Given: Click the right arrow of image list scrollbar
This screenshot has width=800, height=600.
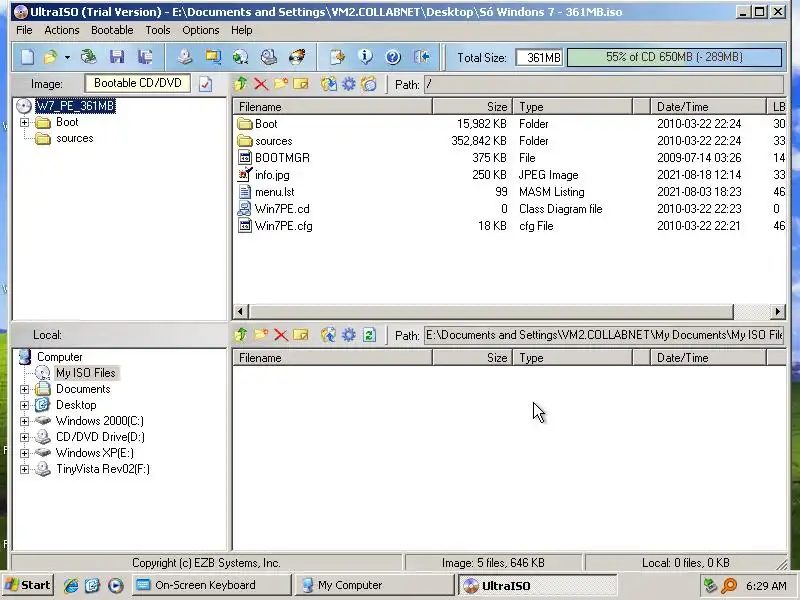Looking at the screenshot, I should (777, 311).
